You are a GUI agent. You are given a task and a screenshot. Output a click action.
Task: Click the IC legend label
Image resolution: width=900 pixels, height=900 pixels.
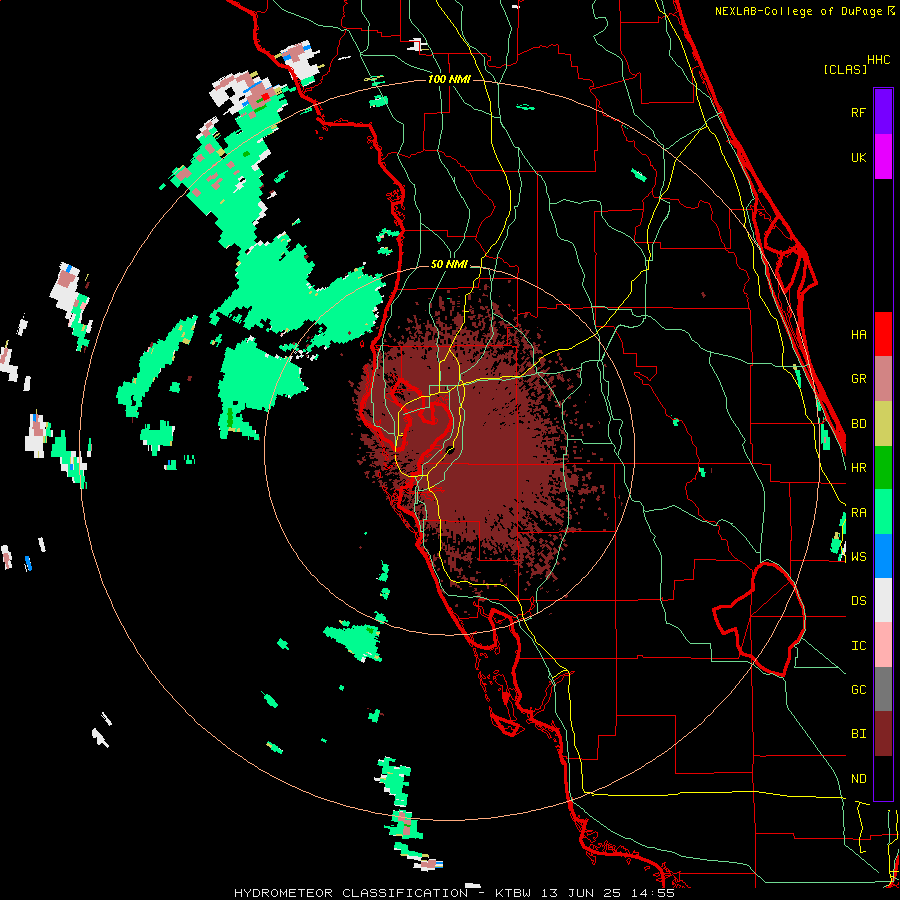858,645
